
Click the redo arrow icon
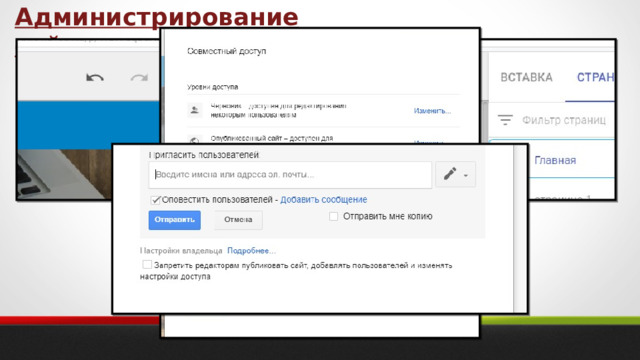pos(139,77)
